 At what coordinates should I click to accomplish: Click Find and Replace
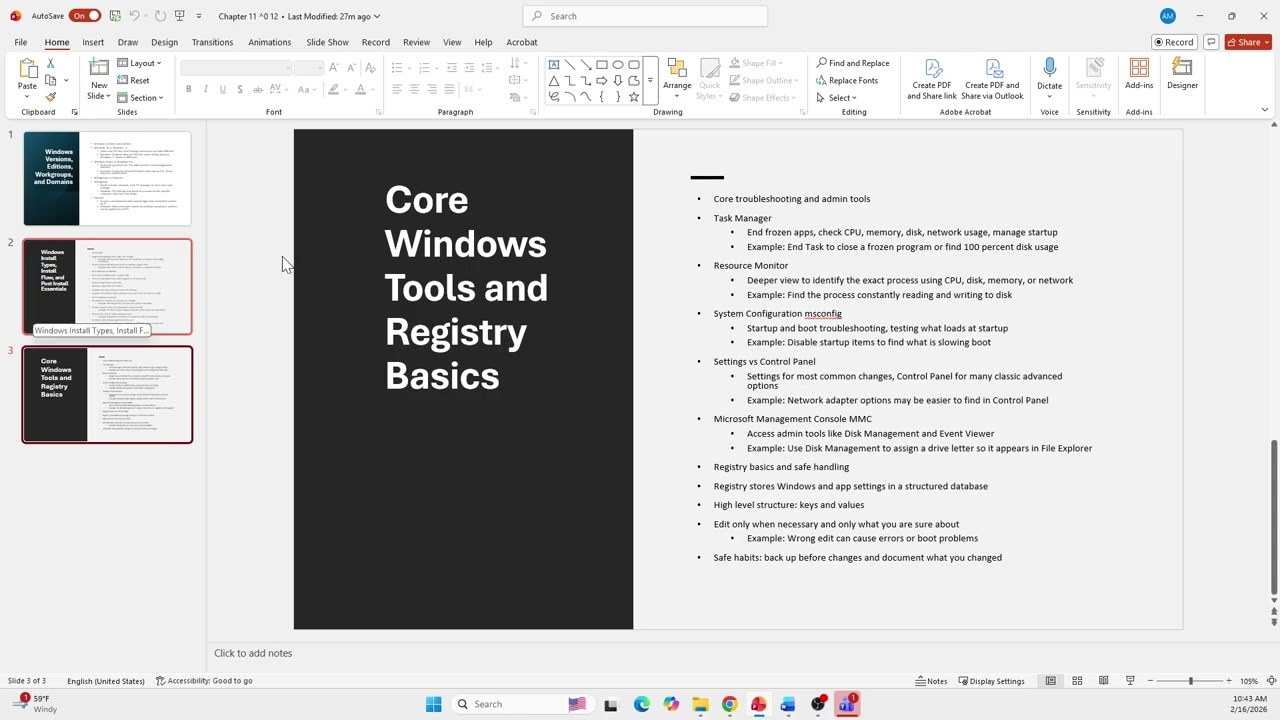click(852, 63)
